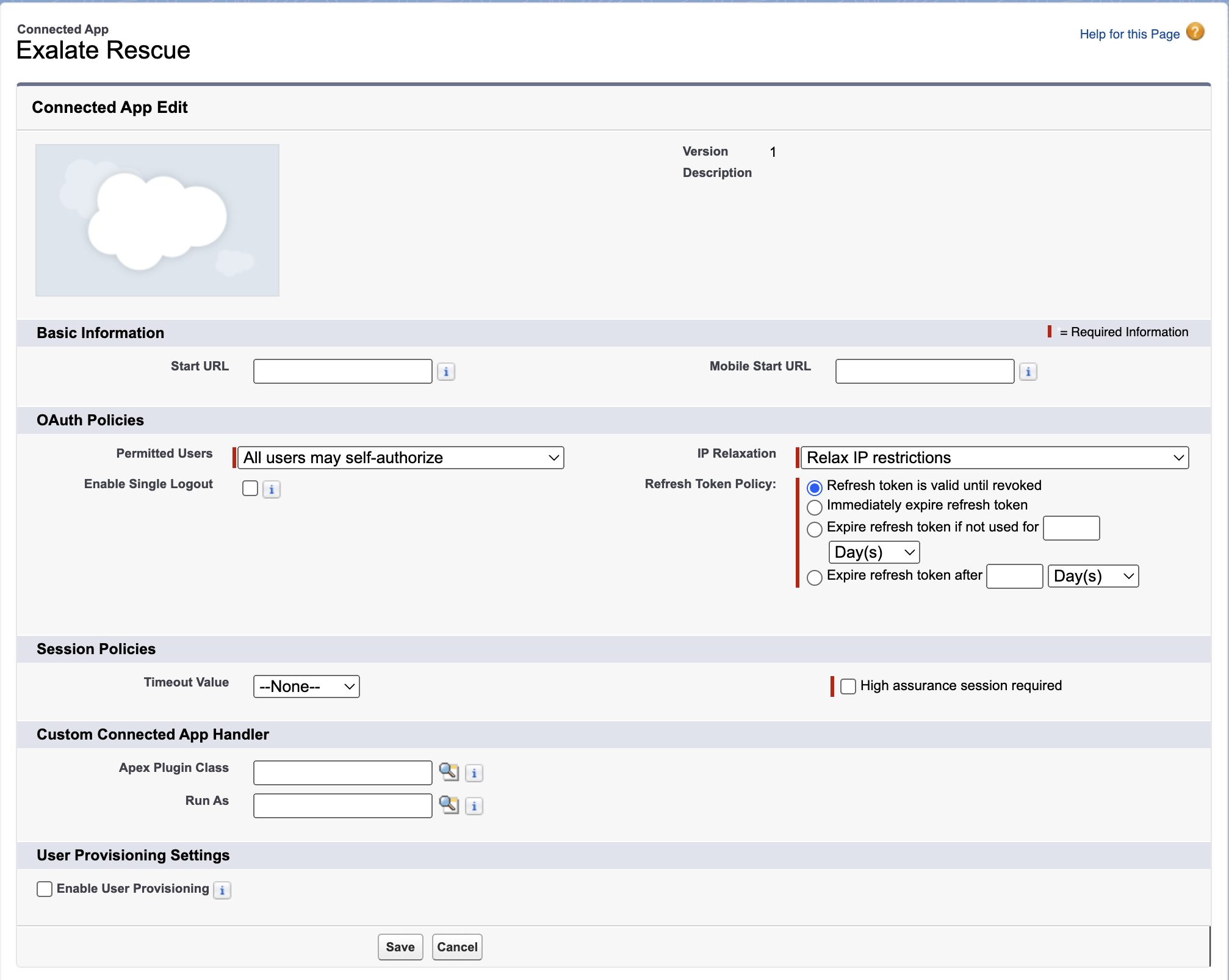
Task: Select Immediately expire refresh token radio
Action: pyautogui.click(x=815, y=507)
